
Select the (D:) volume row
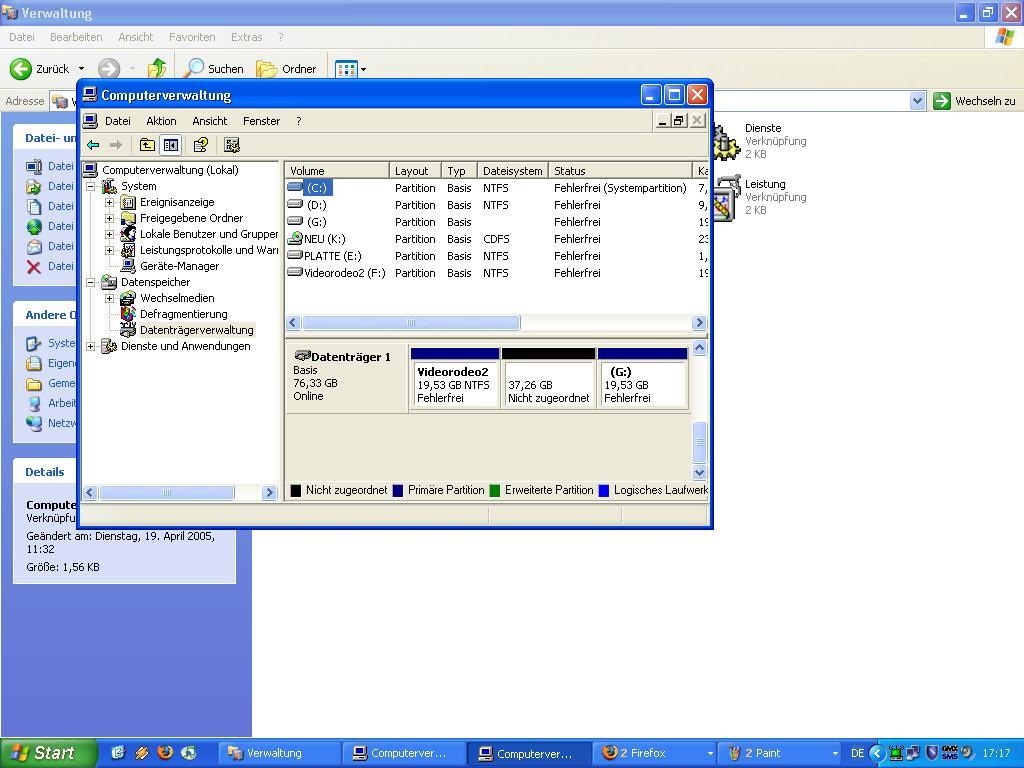click(496, 205)
